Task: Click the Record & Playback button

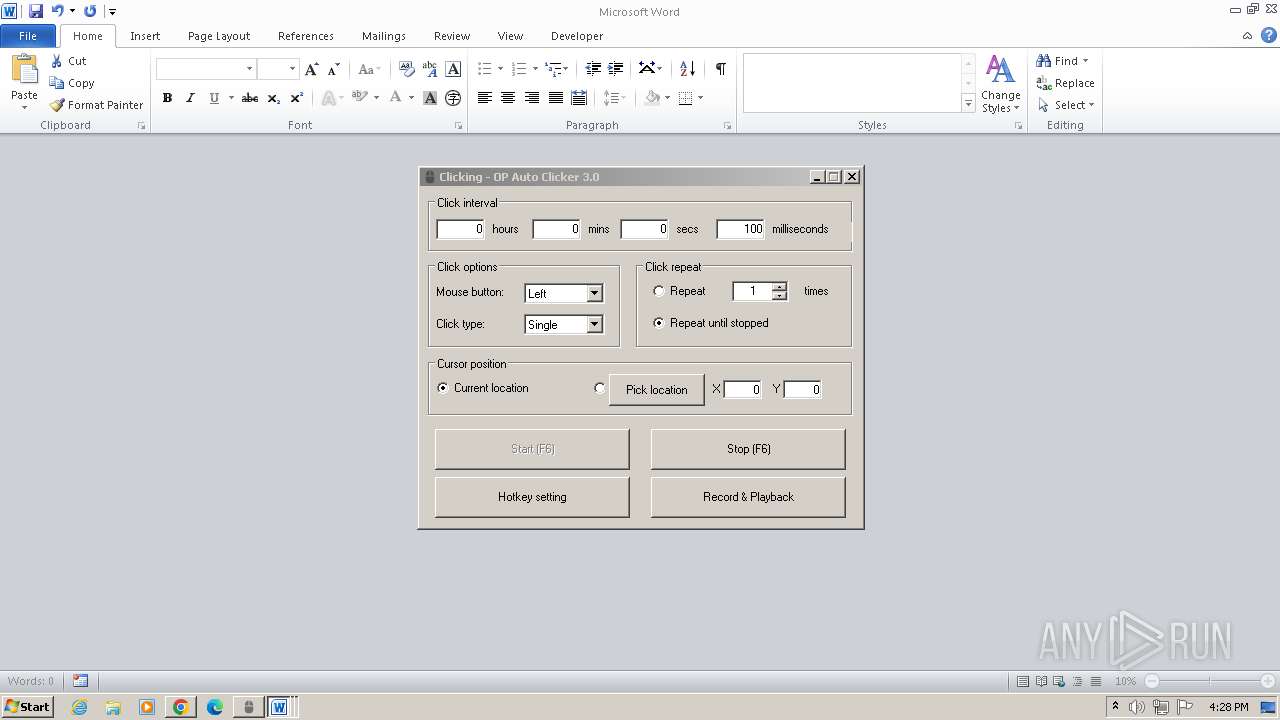Action: (748, 497)
